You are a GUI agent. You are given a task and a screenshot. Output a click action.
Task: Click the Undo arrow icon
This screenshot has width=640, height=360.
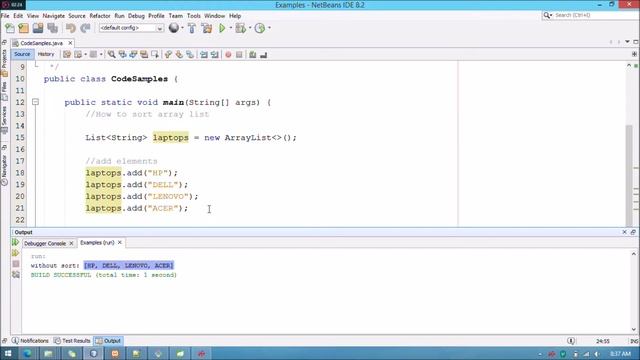(71, 28)
